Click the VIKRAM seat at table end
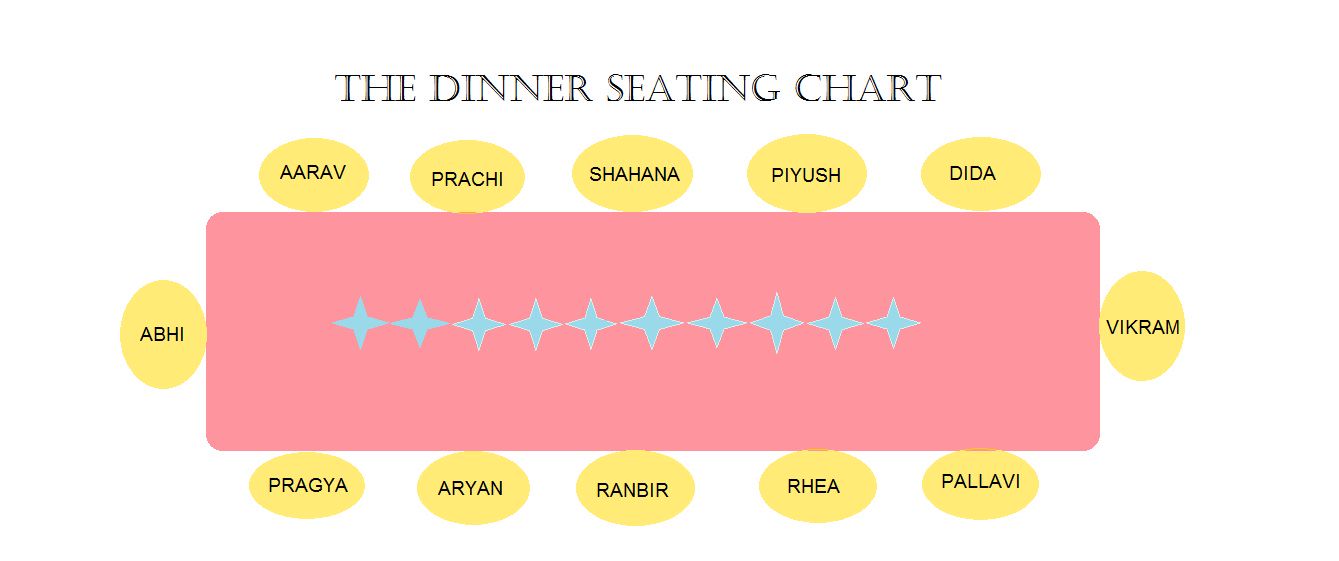This screenshot has width=1339, height=561. [1142, 326]
